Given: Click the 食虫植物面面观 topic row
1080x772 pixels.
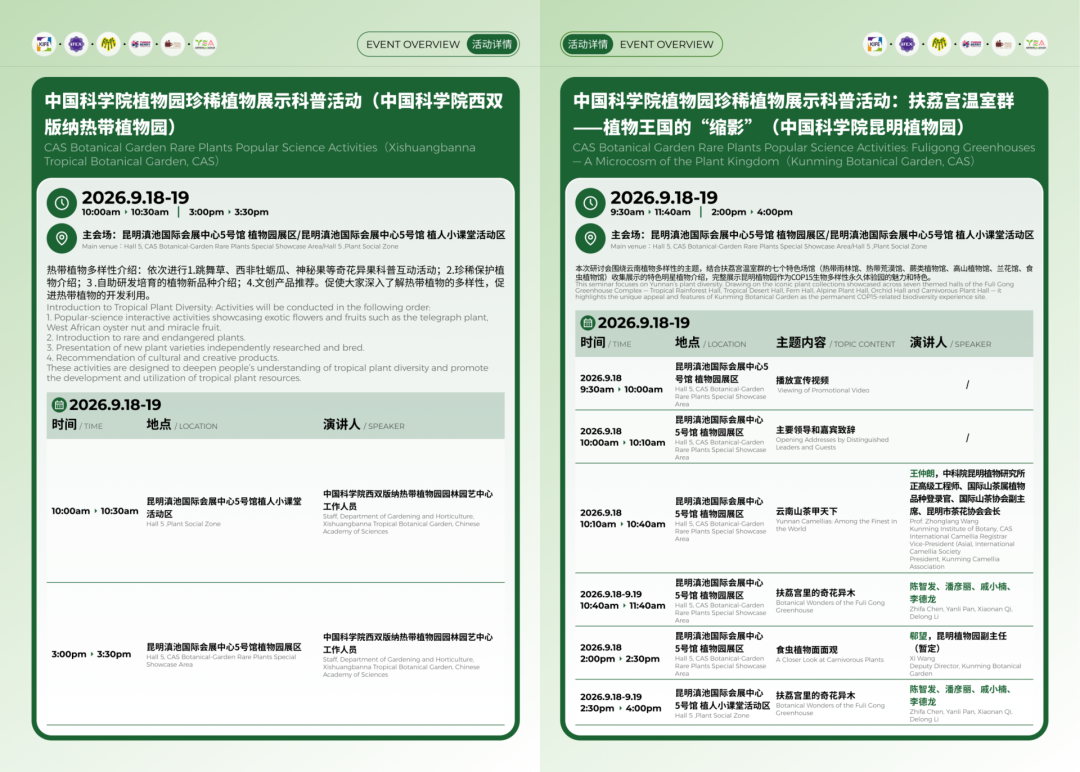Looking at the screenshot, I should click(804, 654).
